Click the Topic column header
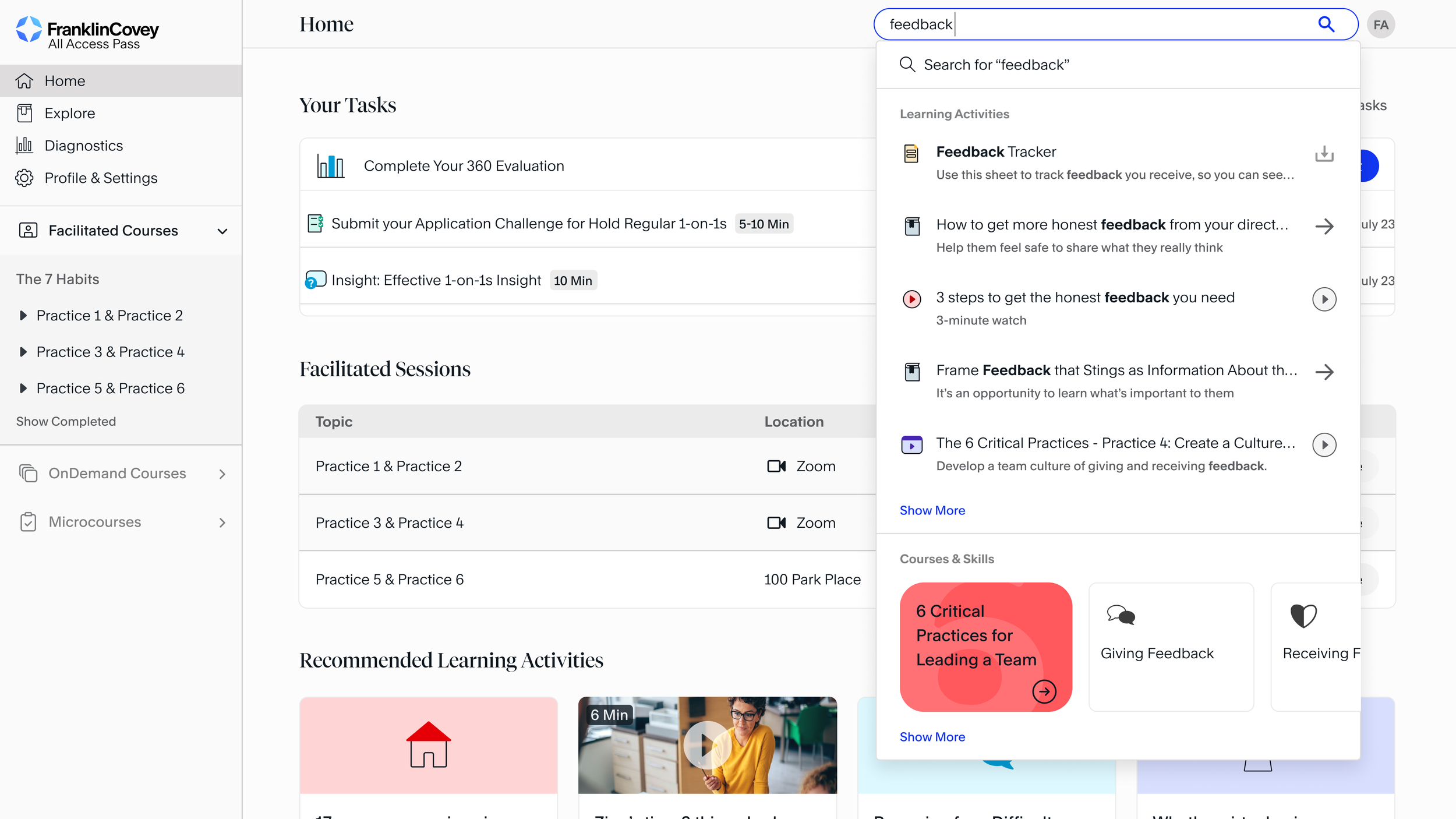 pyautogui.click(x=334, y=422)
